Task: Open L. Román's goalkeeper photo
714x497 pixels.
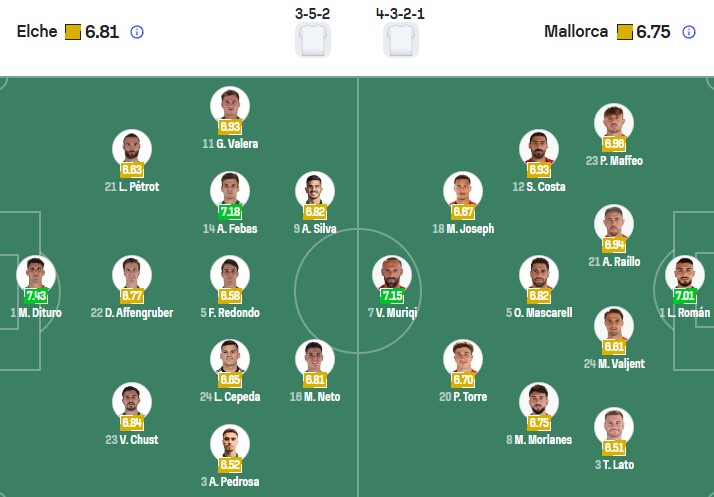Action: coord(685,274)
